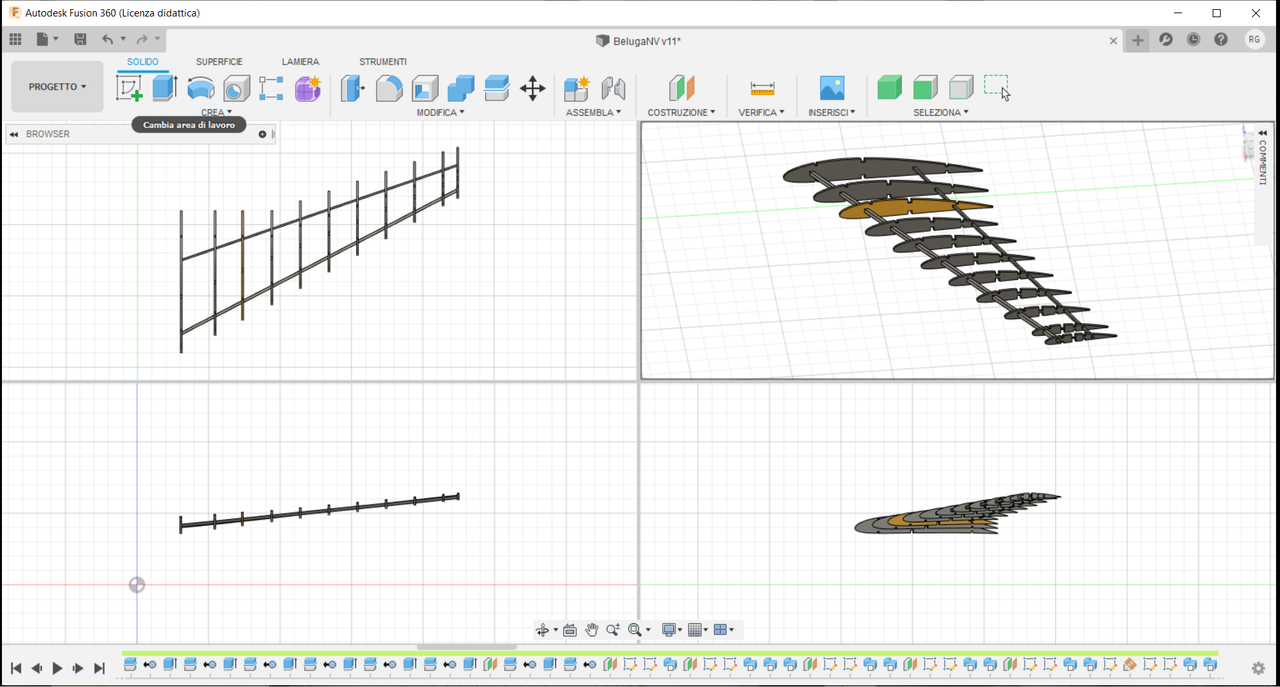Image resolution: width=1280 pixels, height=687 pixels.
Task: Select the Zoom magnifier tool
Action: point(613,630)
